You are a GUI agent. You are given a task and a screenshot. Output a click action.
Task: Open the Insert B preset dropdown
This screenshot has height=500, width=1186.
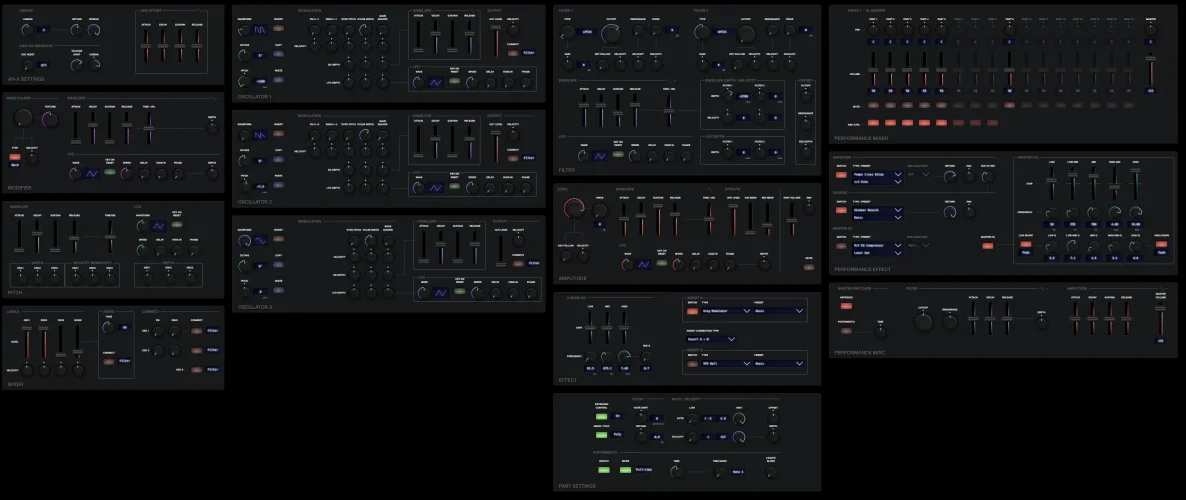[778, 364]
